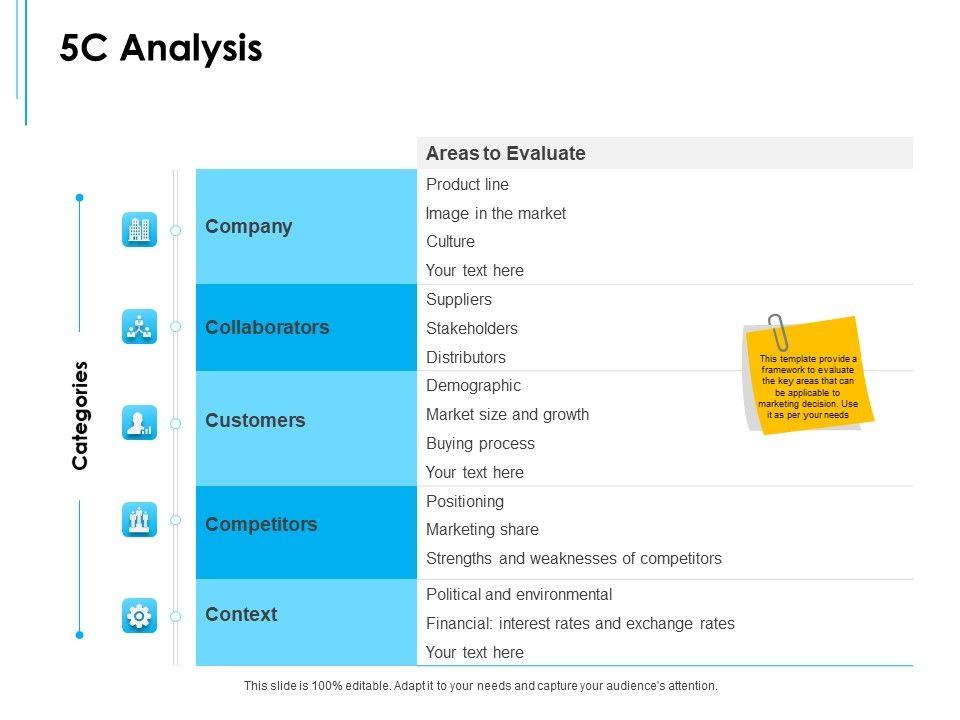Select the Collaborators category cell
Image resolution: width=960 pixels, height=720 pixels.
pos(267,327)
